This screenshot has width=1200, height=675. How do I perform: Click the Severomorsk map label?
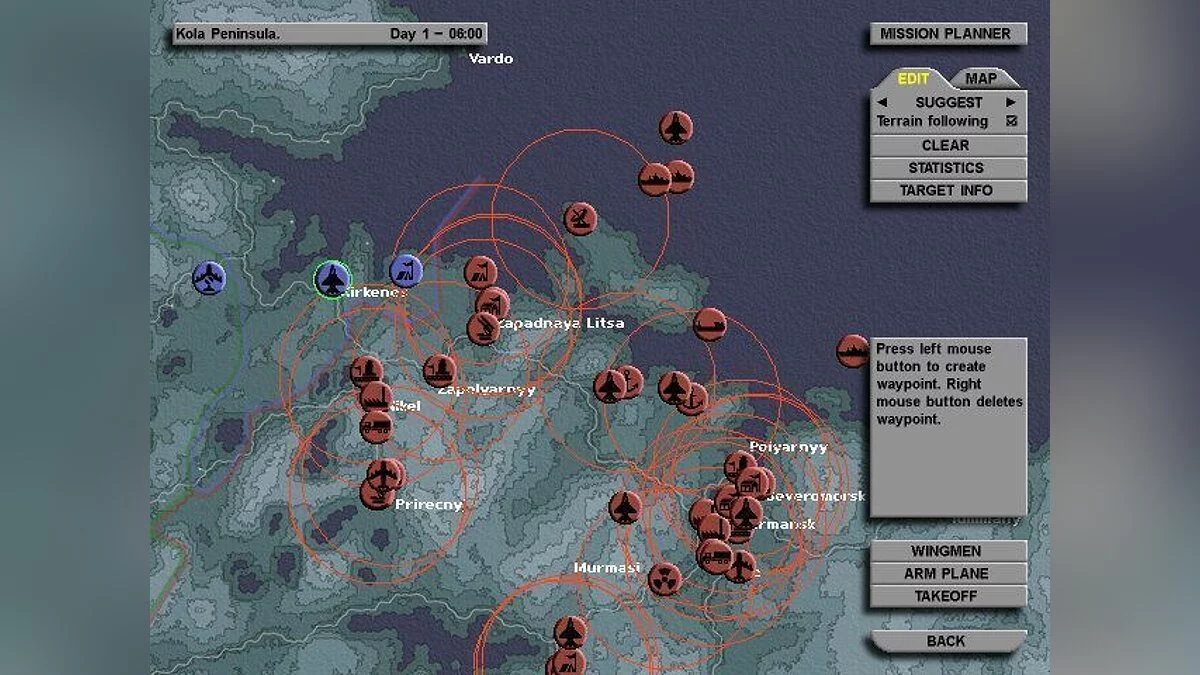816,496
